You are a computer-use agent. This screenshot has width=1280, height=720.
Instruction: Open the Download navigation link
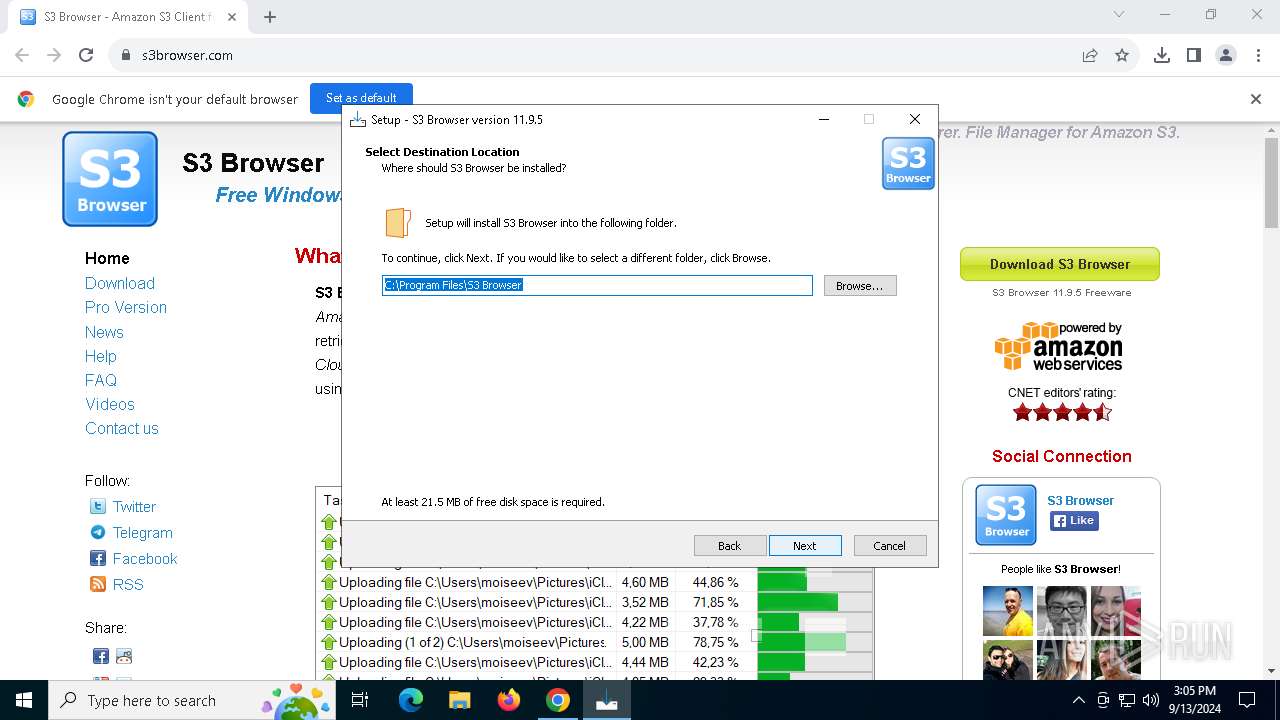click(x=120, y=283)
